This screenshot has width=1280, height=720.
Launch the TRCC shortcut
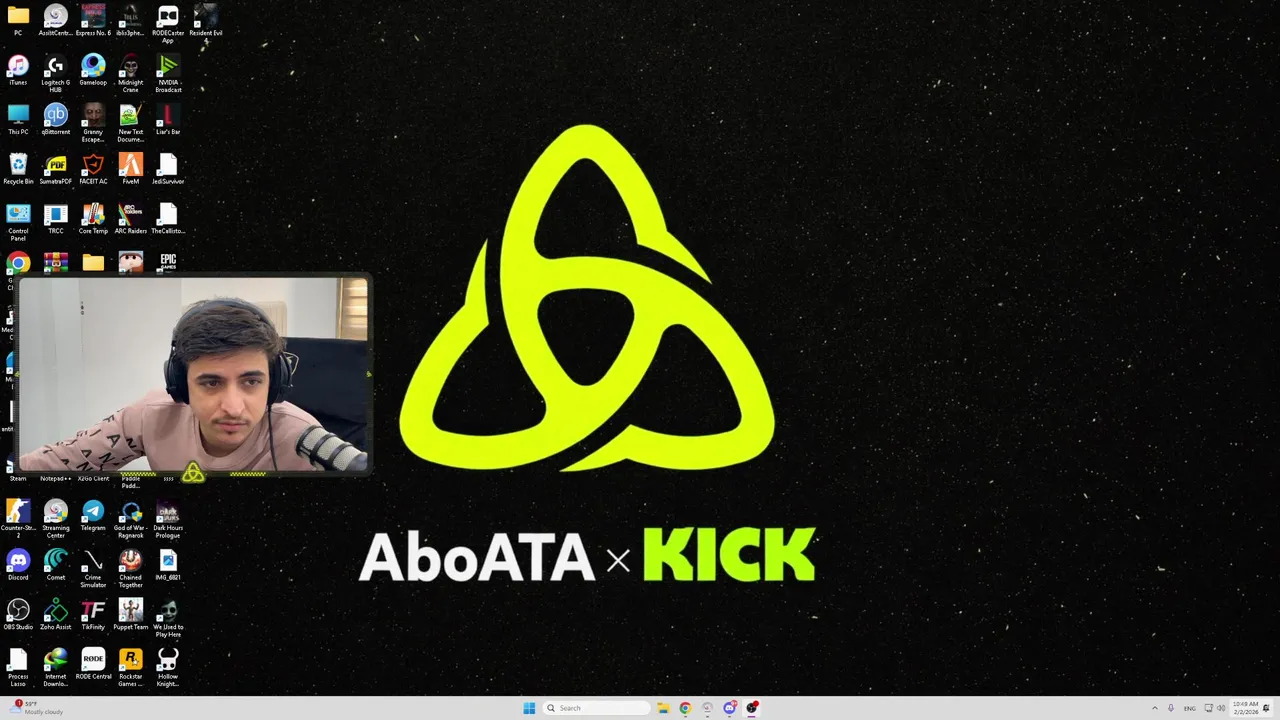click(x=56, y=219)
